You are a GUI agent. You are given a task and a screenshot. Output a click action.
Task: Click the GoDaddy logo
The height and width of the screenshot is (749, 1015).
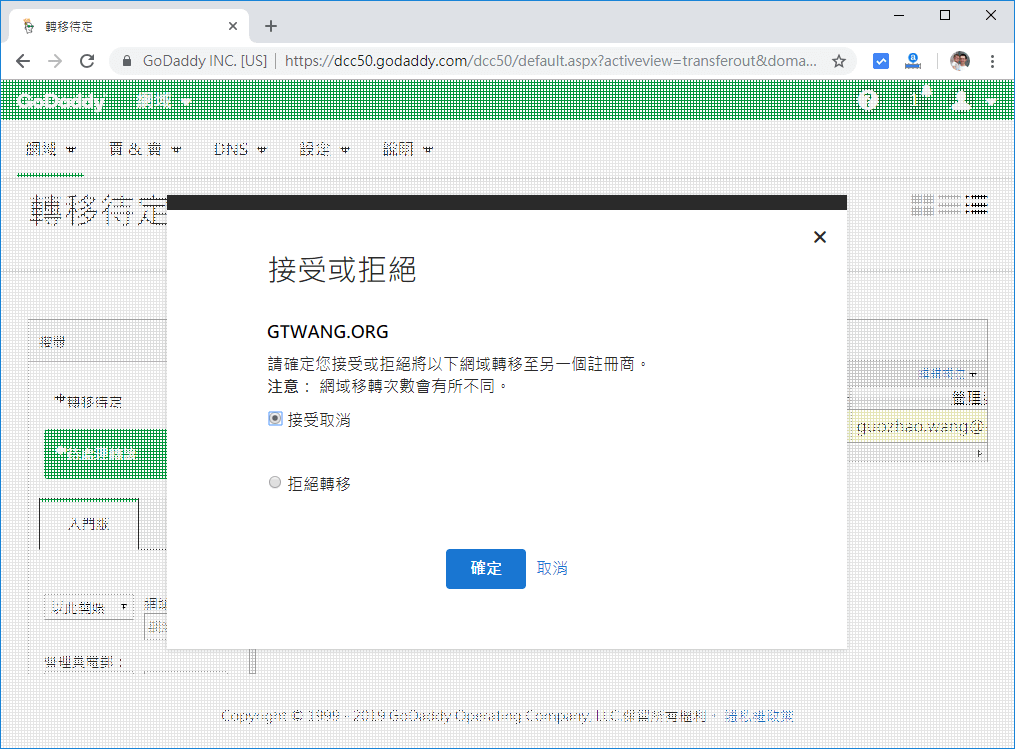pyautogui.click(x=62, y=100)
